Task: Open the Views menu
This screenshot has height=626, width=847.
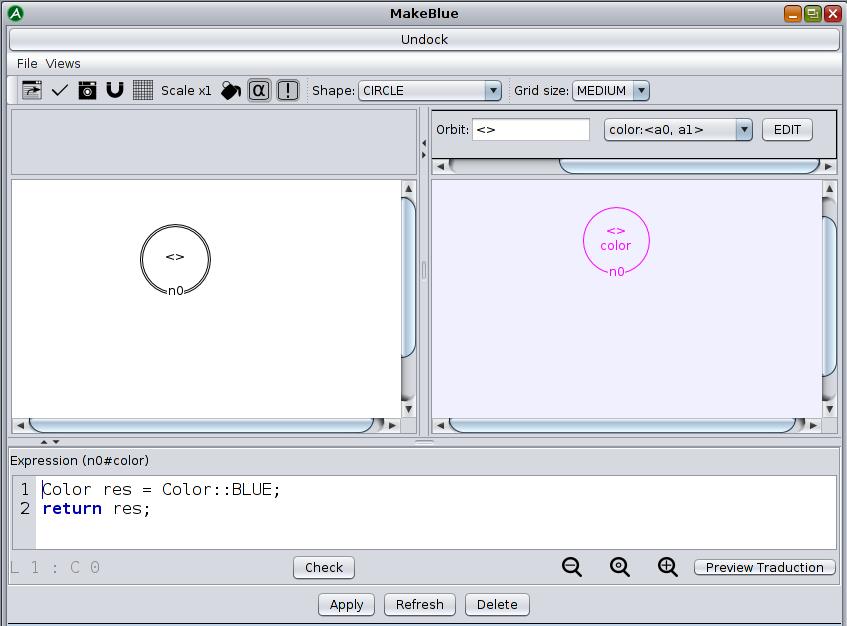Action: [x=63, y=64]
